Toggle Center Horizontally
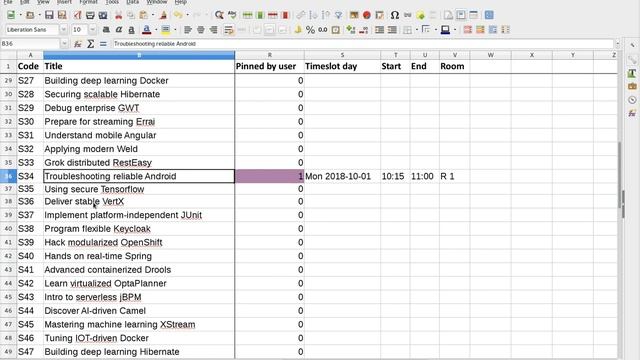 (x=200, y=30)
